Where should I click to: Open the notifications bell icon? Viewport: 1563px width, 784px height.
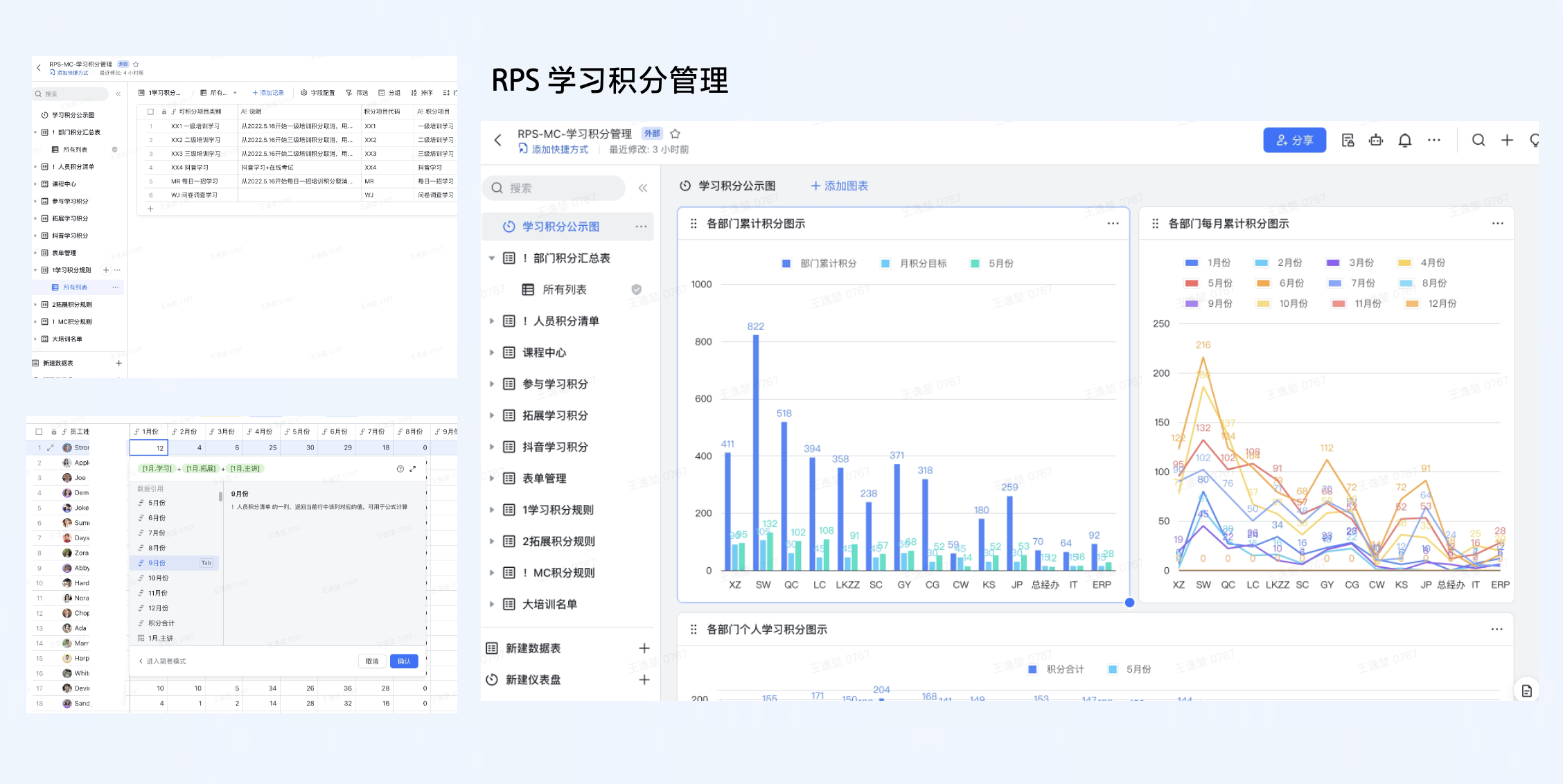coord(1405,140)
